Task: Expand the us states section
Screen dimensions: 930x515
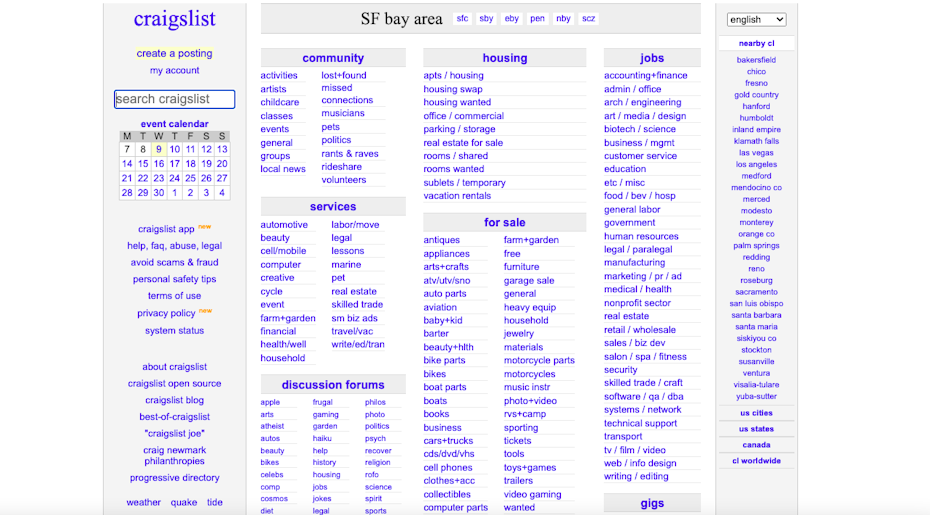Action: 756,429
